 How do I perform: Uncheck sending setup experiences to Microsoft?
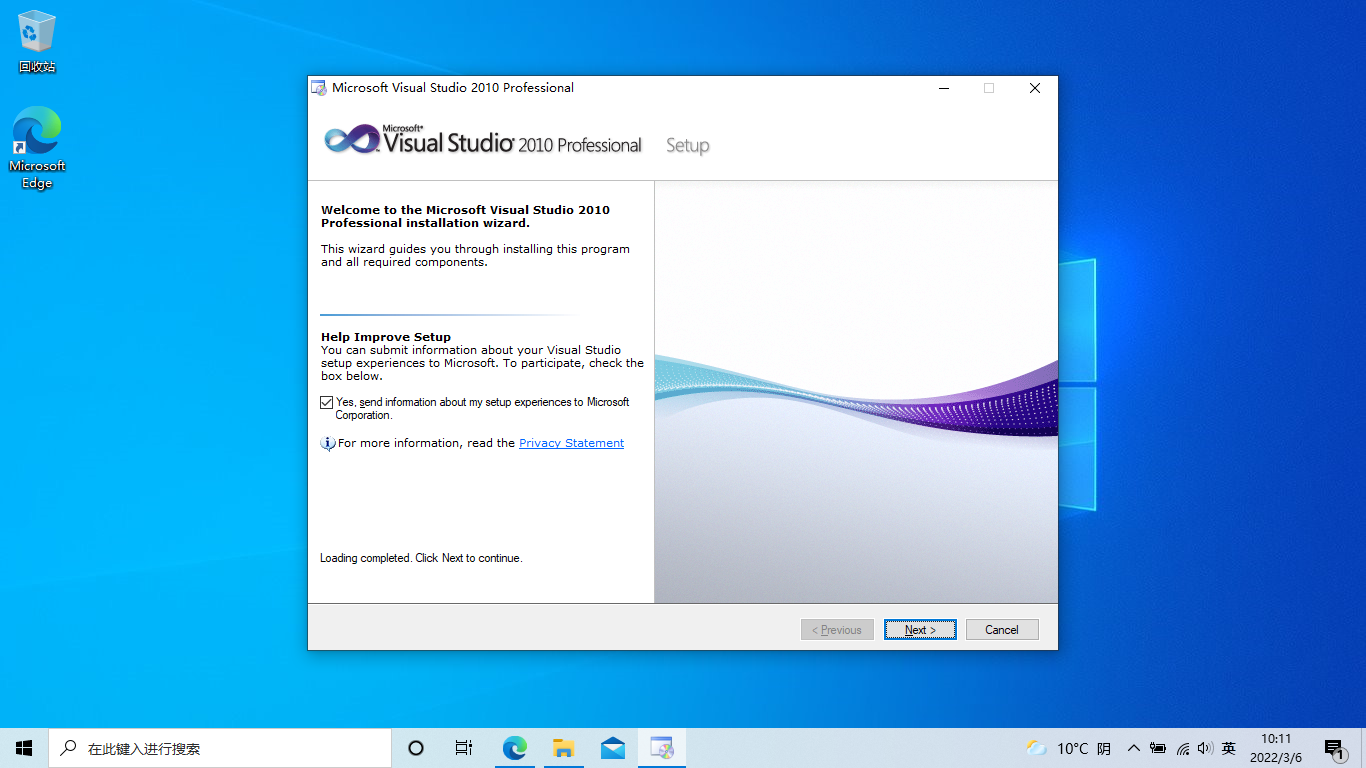326,402
